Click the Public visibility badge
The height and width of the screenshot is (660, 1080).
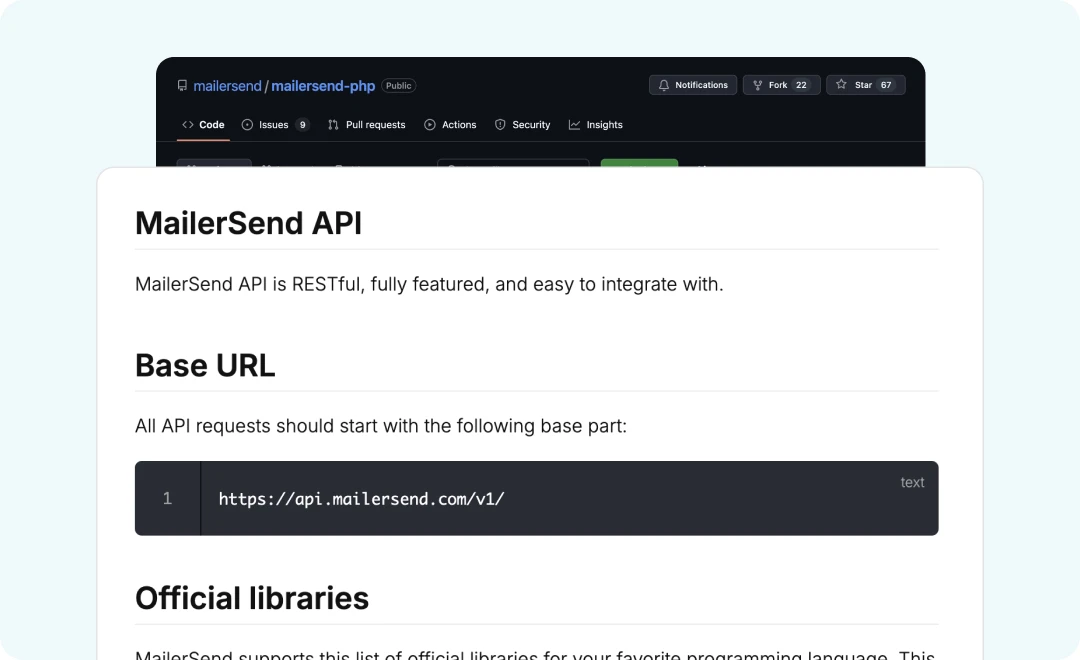pos(399,85)
